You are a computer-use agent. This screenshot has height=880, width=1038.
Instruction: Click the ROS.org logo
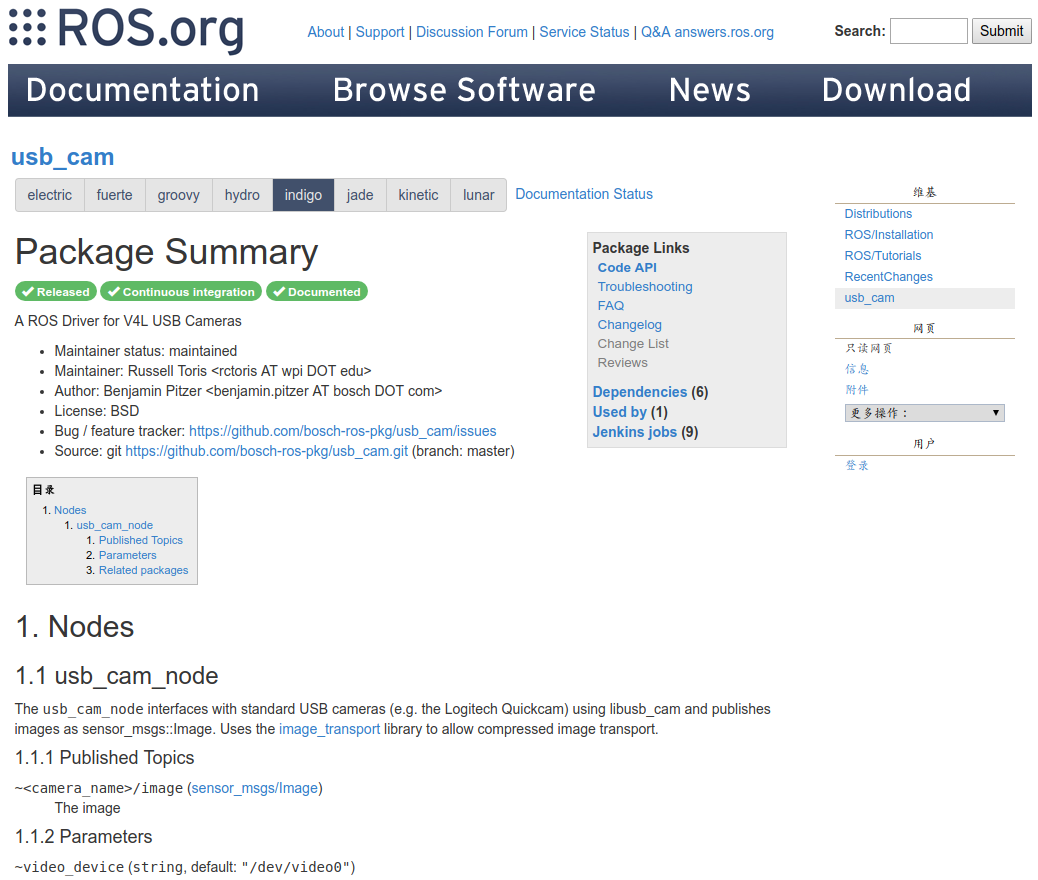click(126, 30)
